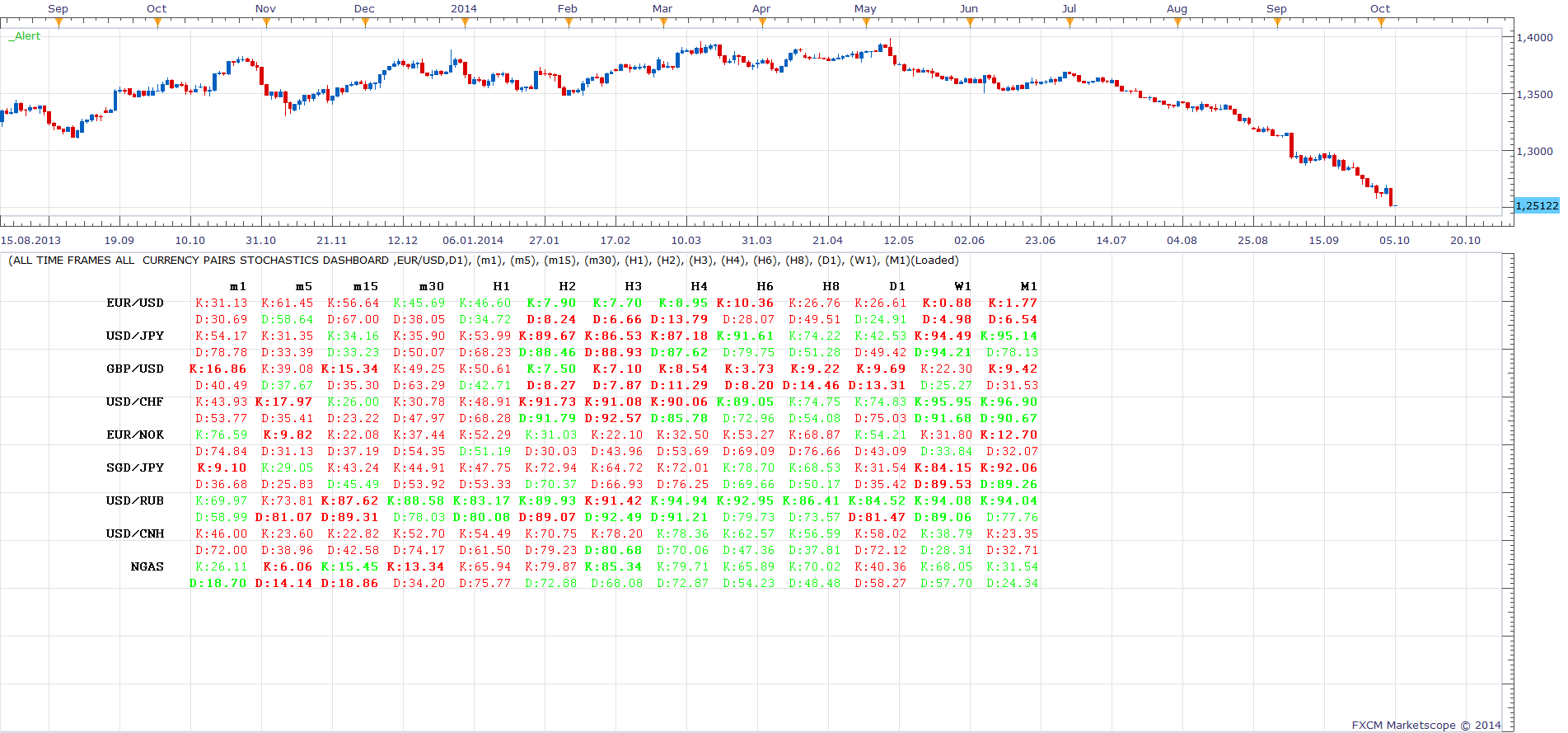1568x733 pixels.
Task: Select the USD/JPY row label
Action: click(x=135, y=336)
